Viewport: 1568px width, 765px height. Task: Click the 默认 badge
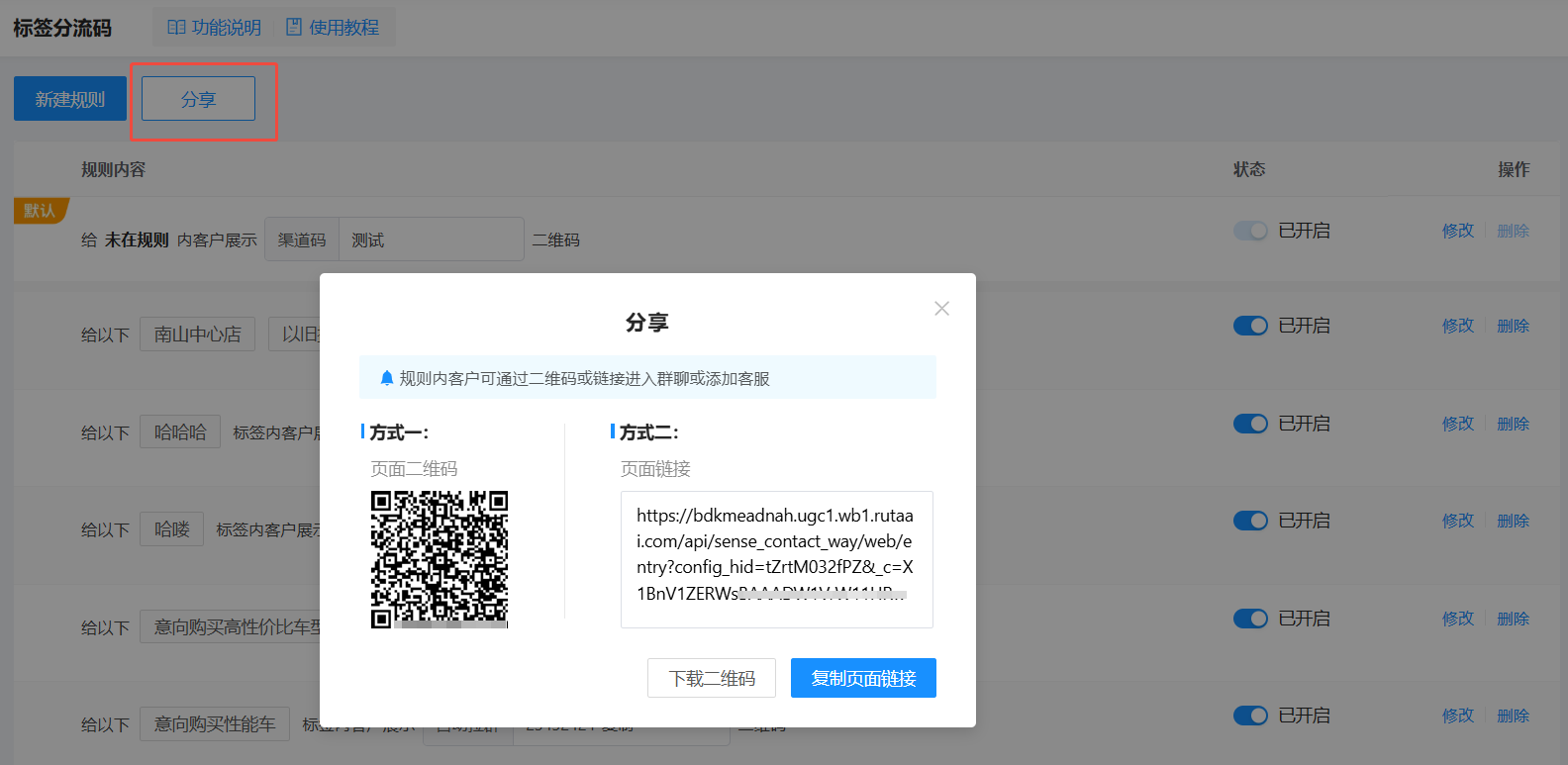click(40, 211)
